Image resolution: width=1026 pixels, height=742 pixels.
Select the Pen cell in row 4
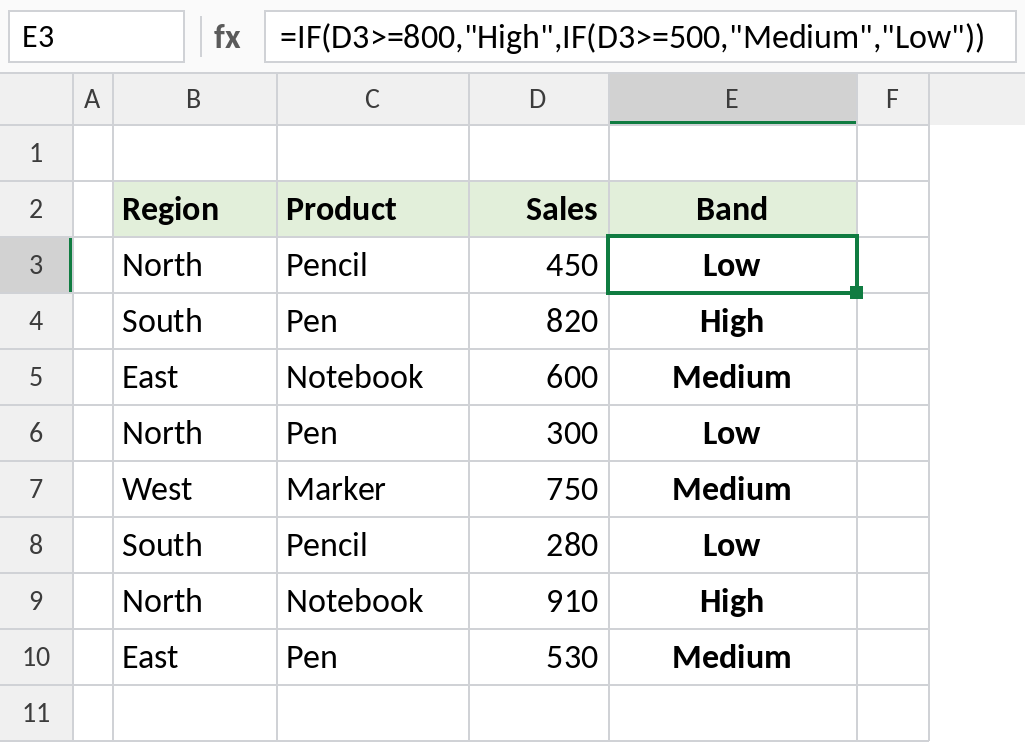[373, 321]
